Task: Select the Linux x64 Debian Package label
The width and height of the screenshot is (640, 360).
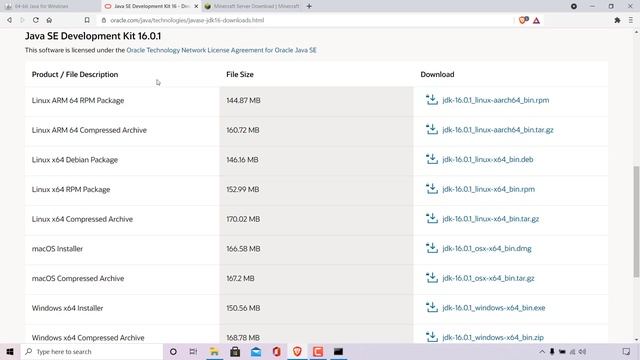Action: 75,160
